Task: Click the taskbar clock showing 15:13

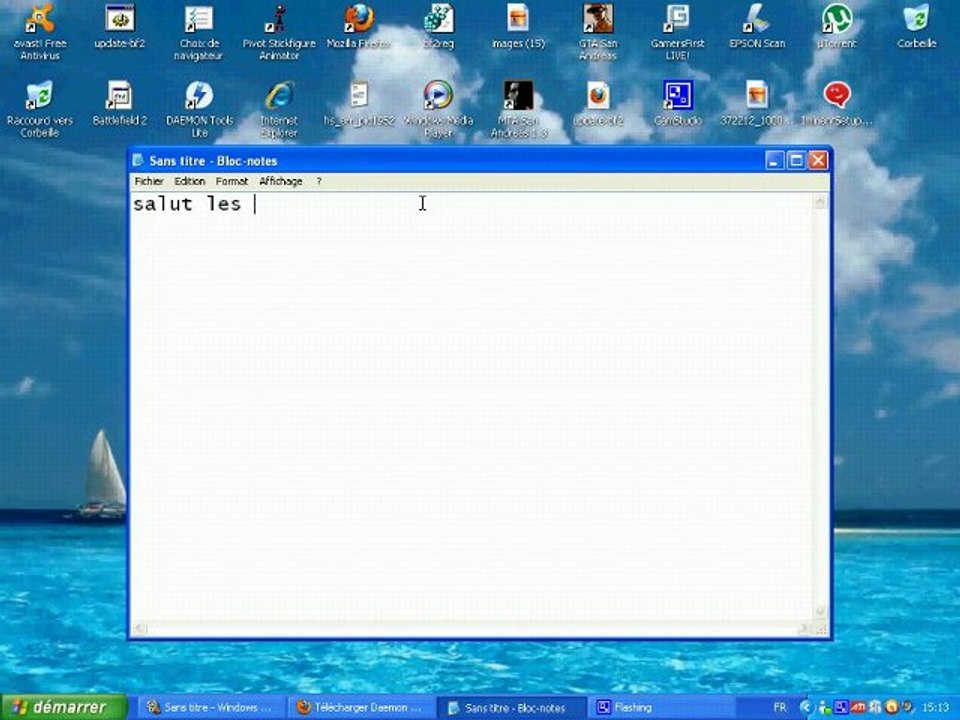Action: click(x=935, y=708)
